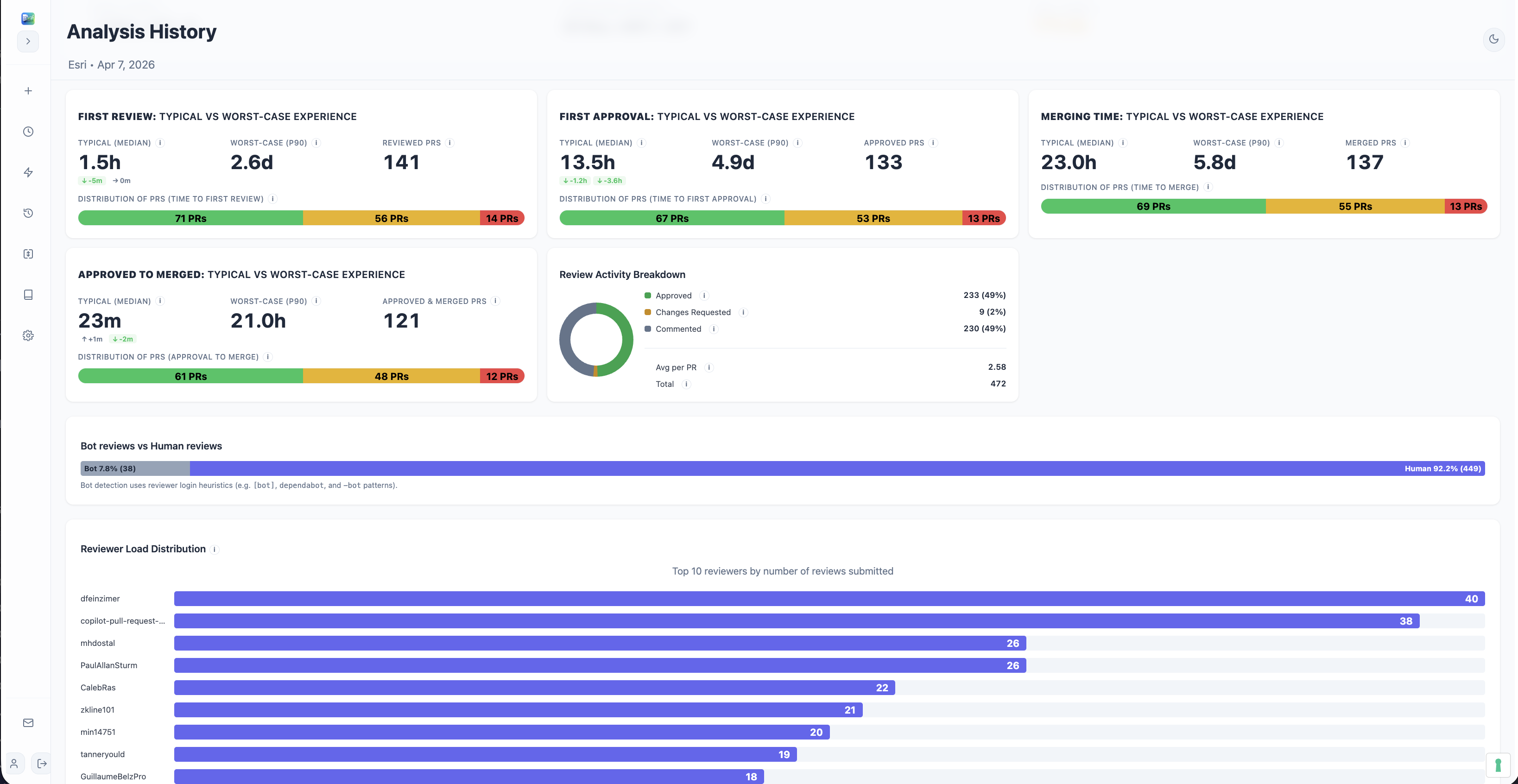Click the 12 PRs red approval-to-merge segment
This screenshot has width=1518, height=784.
tap(502, 376)
